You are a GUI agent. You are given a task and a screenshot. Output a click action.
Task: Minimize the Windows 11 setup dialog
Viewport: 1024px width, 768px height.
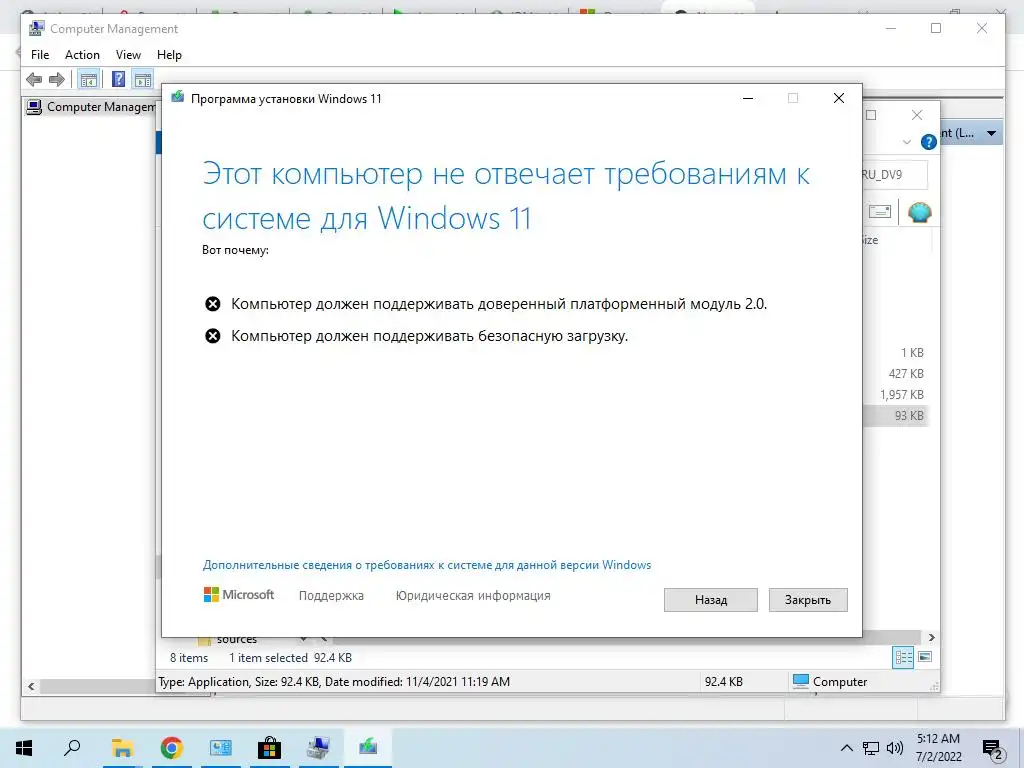tap(748, 98)
